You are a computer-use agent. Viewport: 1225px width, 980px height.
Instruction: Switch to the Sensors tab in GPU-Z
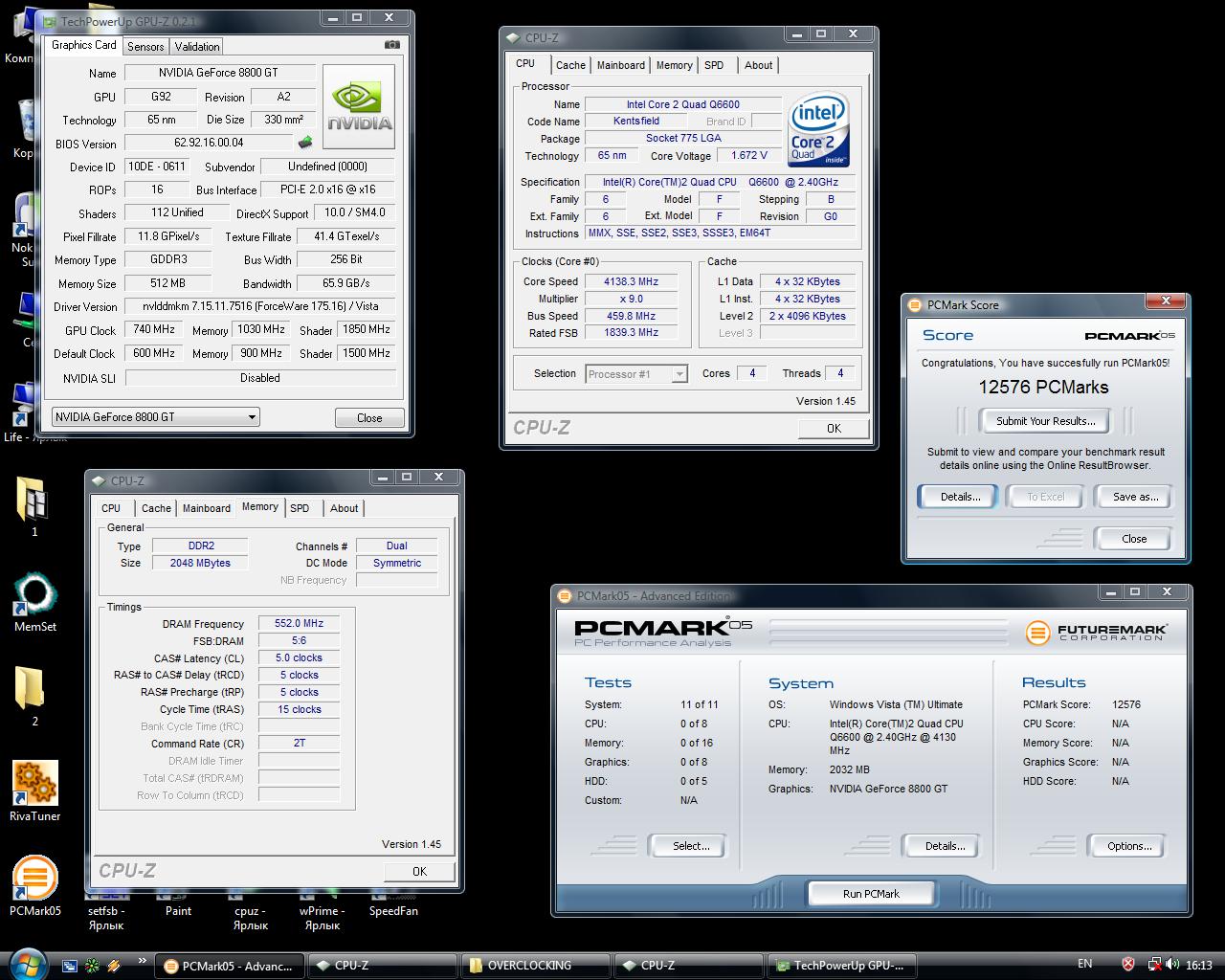click(x=145, y=46)
